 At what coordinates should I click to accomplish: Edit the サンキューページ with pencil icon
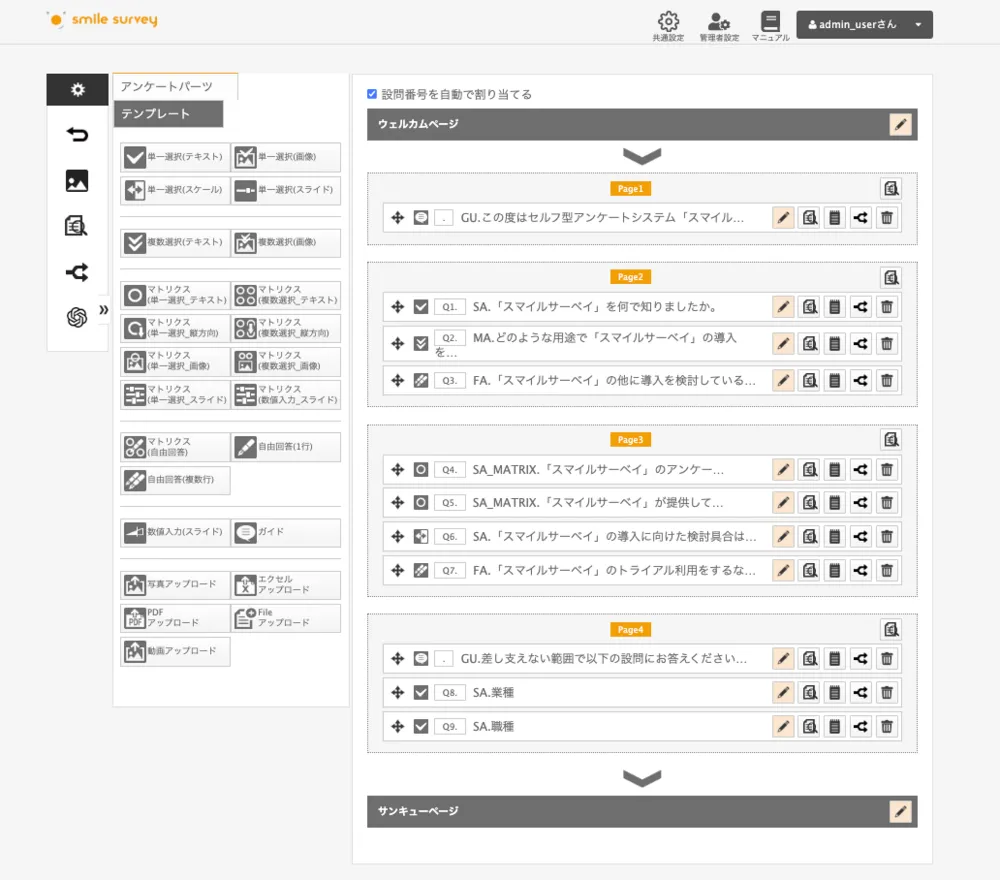pyautogui.click(x=901, y=811)
